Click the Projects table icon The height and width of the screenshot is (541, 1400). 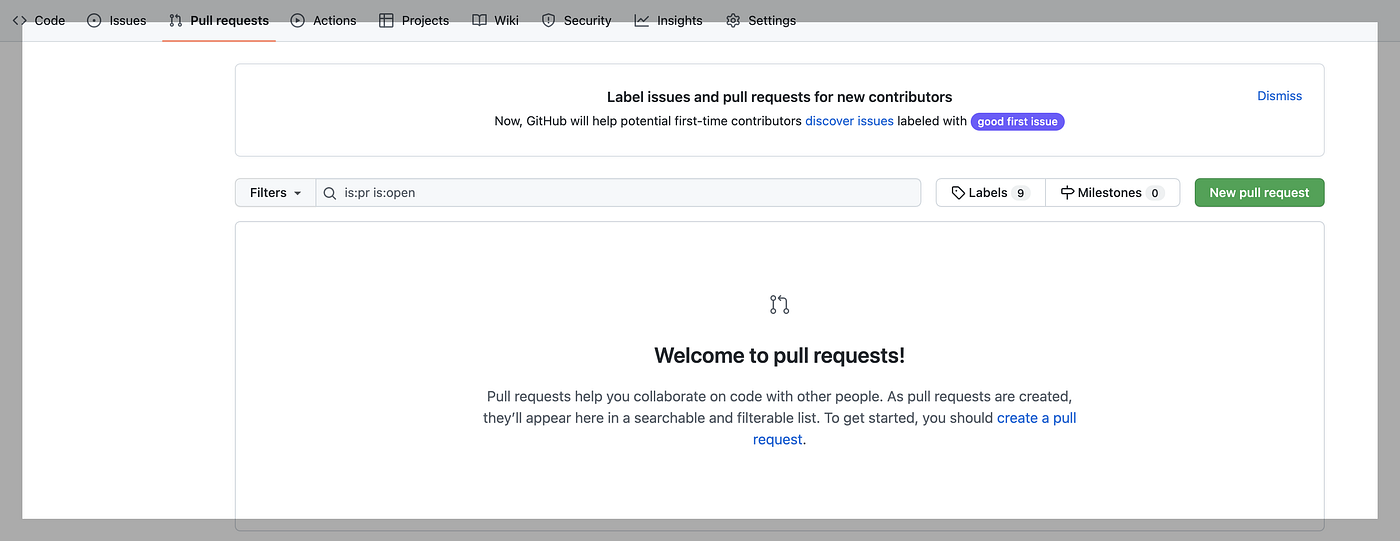point(386,20)
